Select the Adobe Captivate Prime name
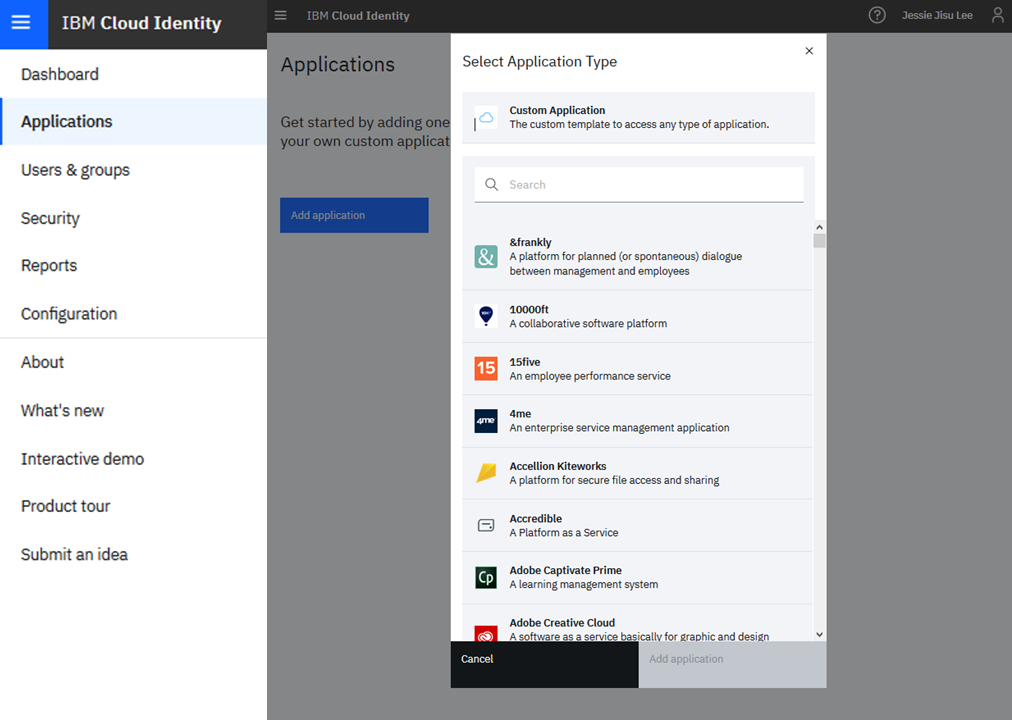This screenshot has width=1012, height=720. tap(565, 570)
